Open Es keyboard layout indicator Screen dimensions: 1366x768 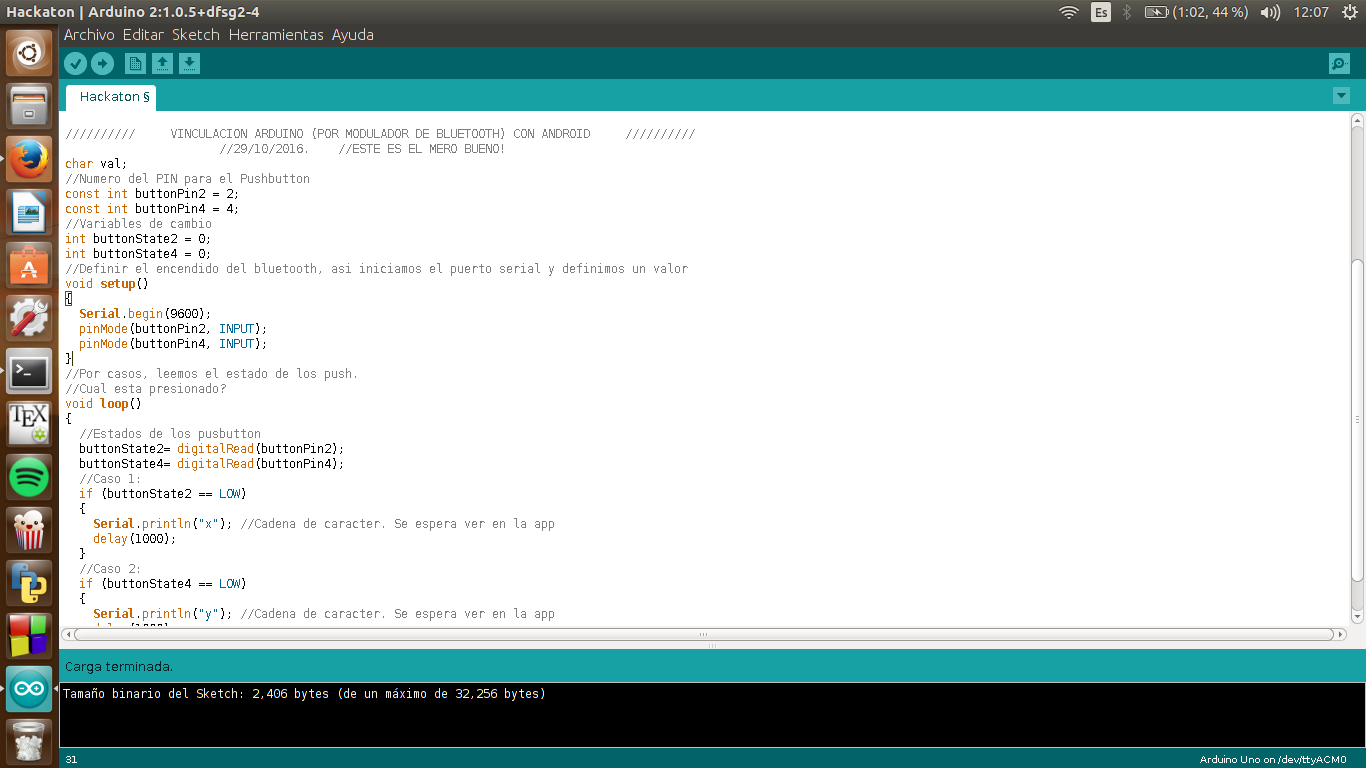click(x=1101, y=12)
